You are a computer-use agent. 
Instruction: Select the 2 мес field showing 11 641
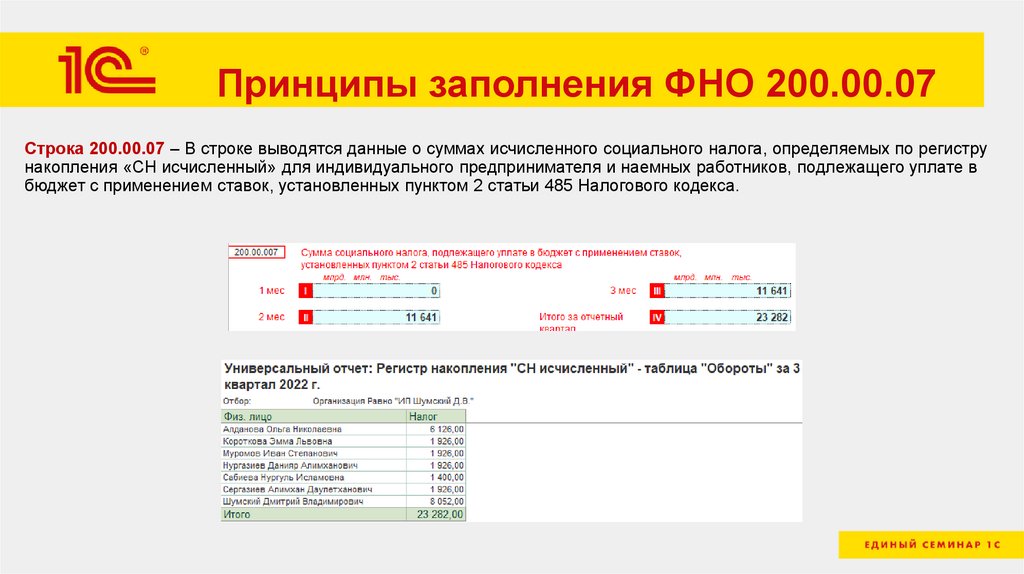(x=376, y=317)
